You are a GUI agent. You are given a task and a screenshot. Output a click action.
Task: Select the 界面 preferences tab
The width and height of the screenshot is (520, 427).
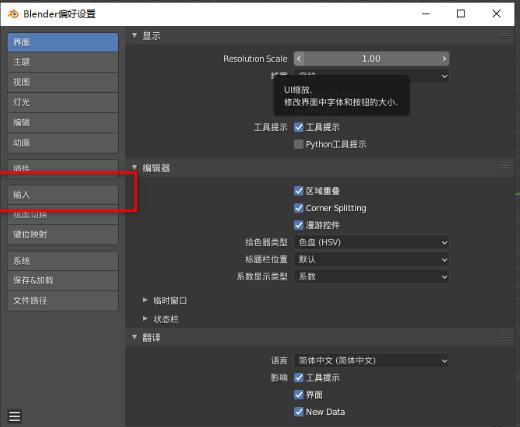click(63, 42)
